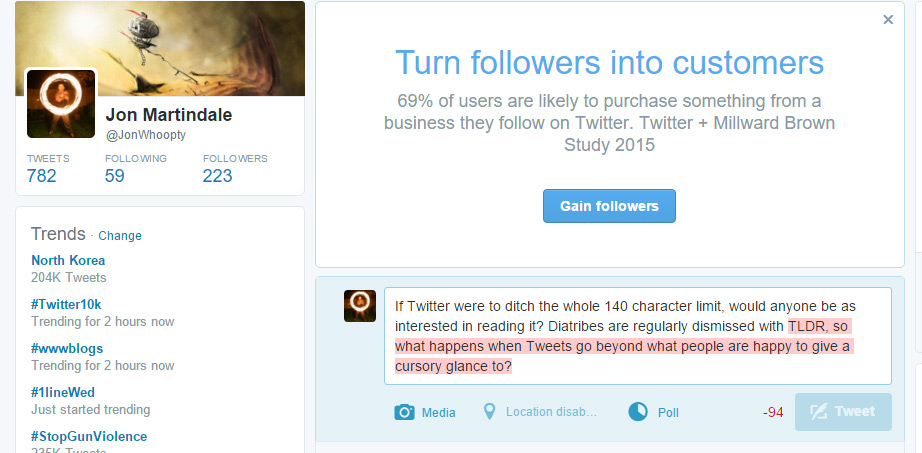
Task: Open the North Korea trend
Action: pyautogui.click(x=68, y=260)
